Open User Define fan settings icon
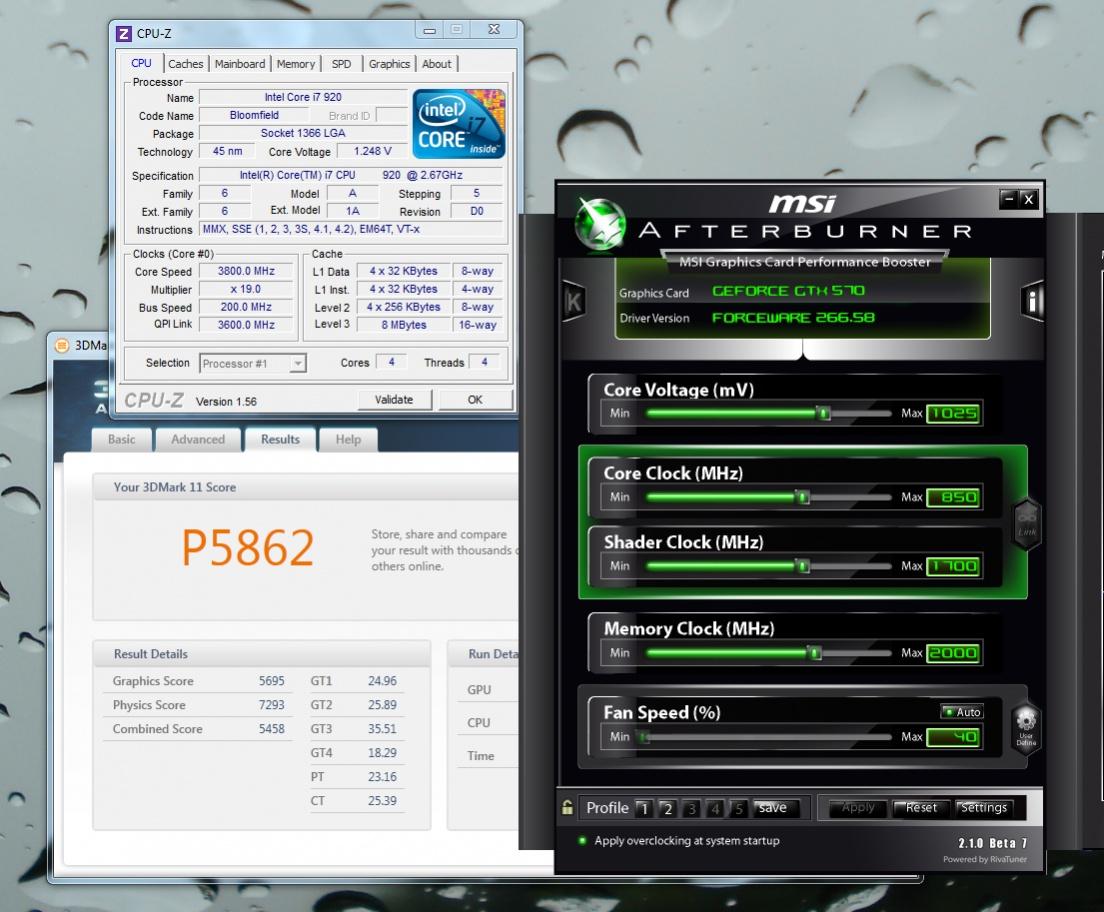 [x=1027, y=726]
